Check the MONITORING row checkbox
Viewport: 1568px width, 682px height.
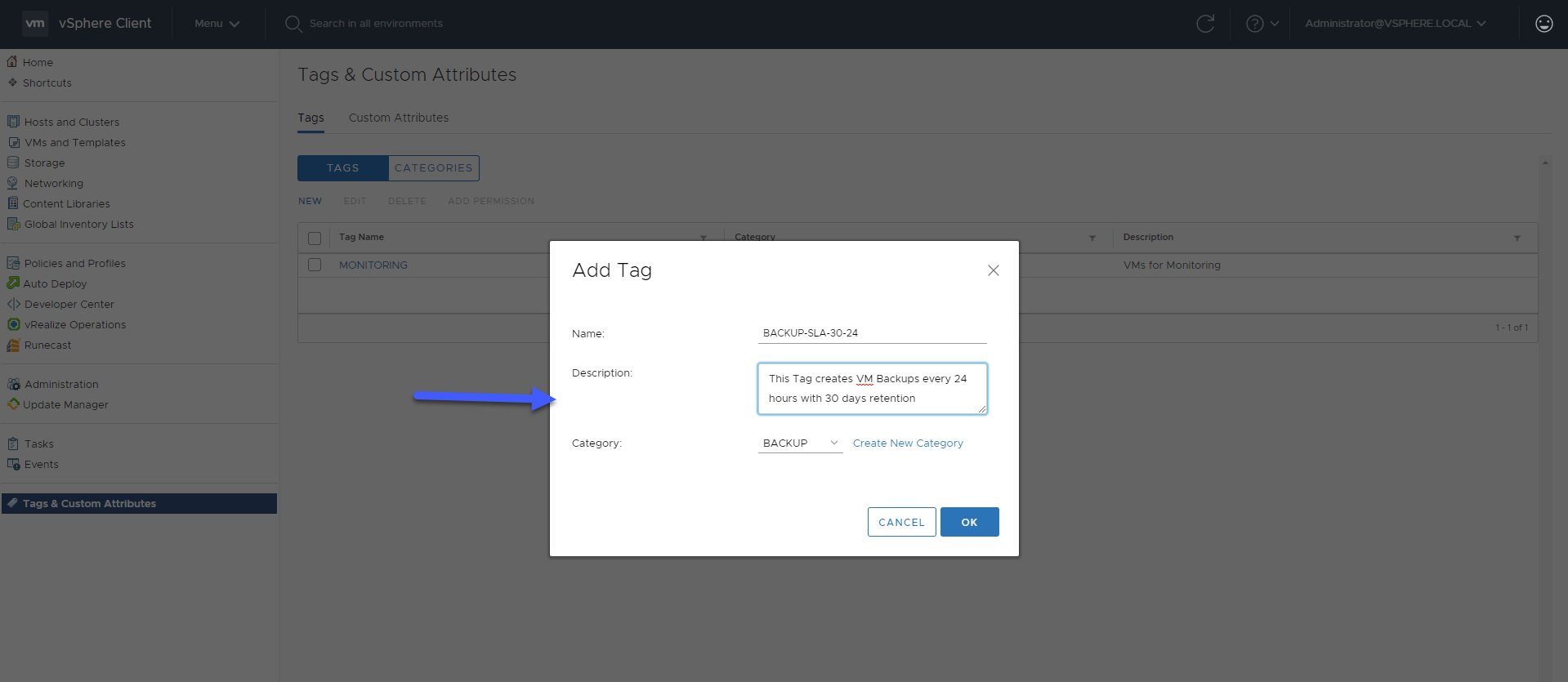pyautogui.click(x=315, y=265)
